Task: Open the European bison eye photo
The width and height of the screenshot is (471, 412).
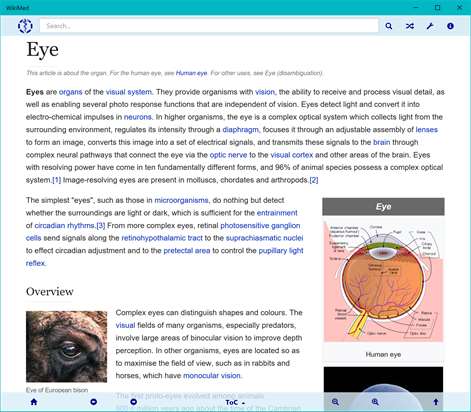Action: click(67, 347)
